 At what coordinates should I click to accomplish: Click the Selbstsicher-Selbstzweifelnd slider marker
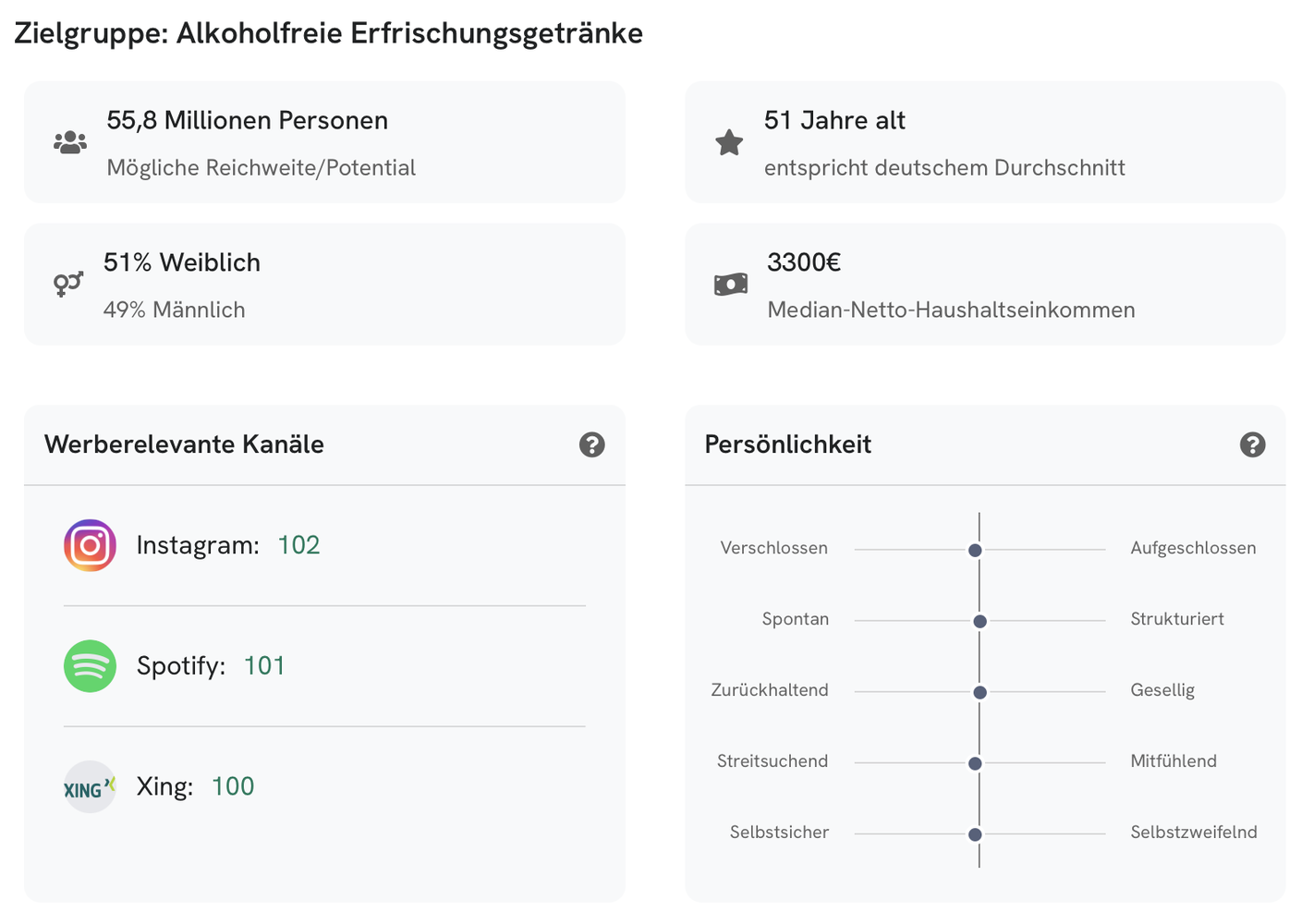tap(977, 833)
